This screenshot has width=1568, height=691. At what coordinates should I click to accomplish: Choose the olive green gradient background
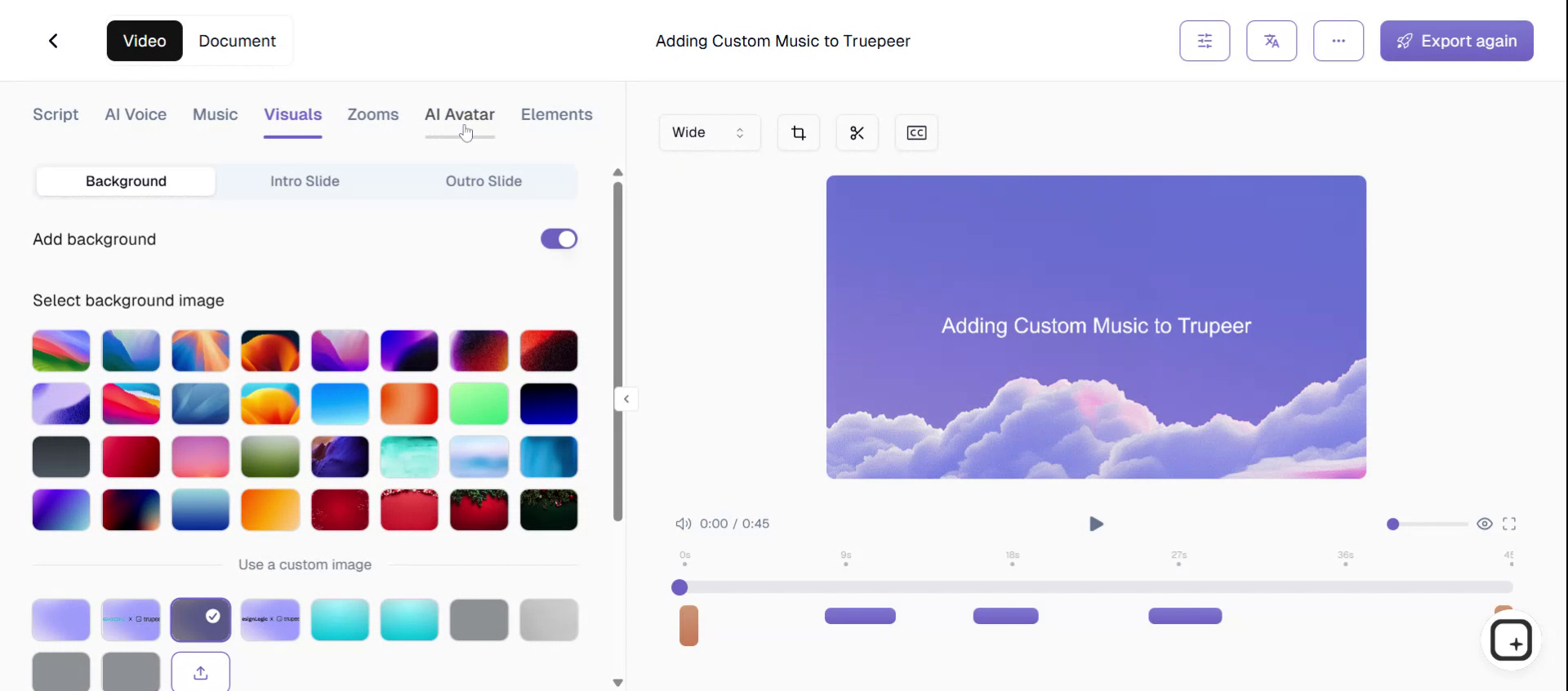pyautogui.click(x=270, y=457)
